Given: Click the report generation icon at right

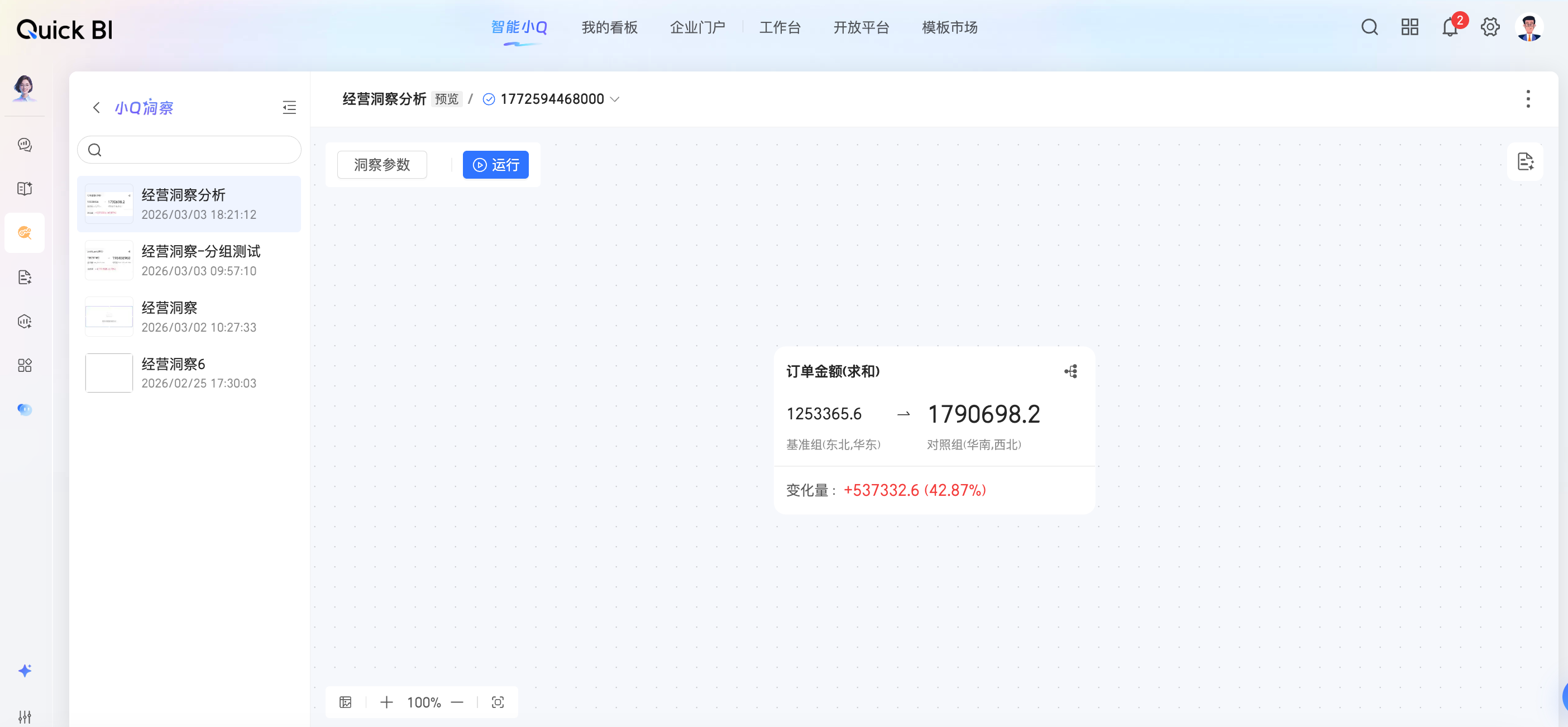Looking at the screenshot, I should tap(1525, 162).
